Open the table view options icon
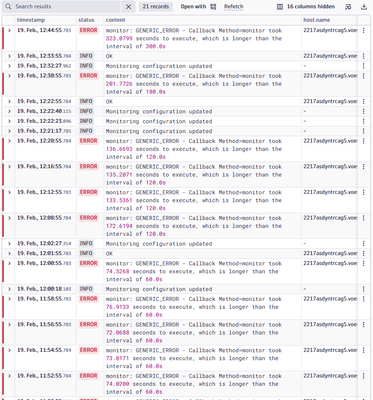The image size is (373, 400). point(348,7)
